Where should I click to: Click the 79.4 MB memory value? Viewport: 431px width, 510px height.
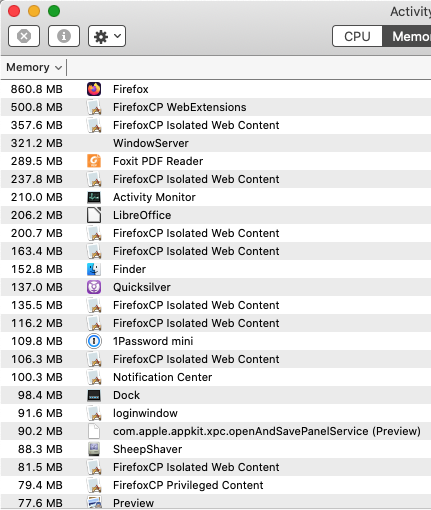pos(40,485)
